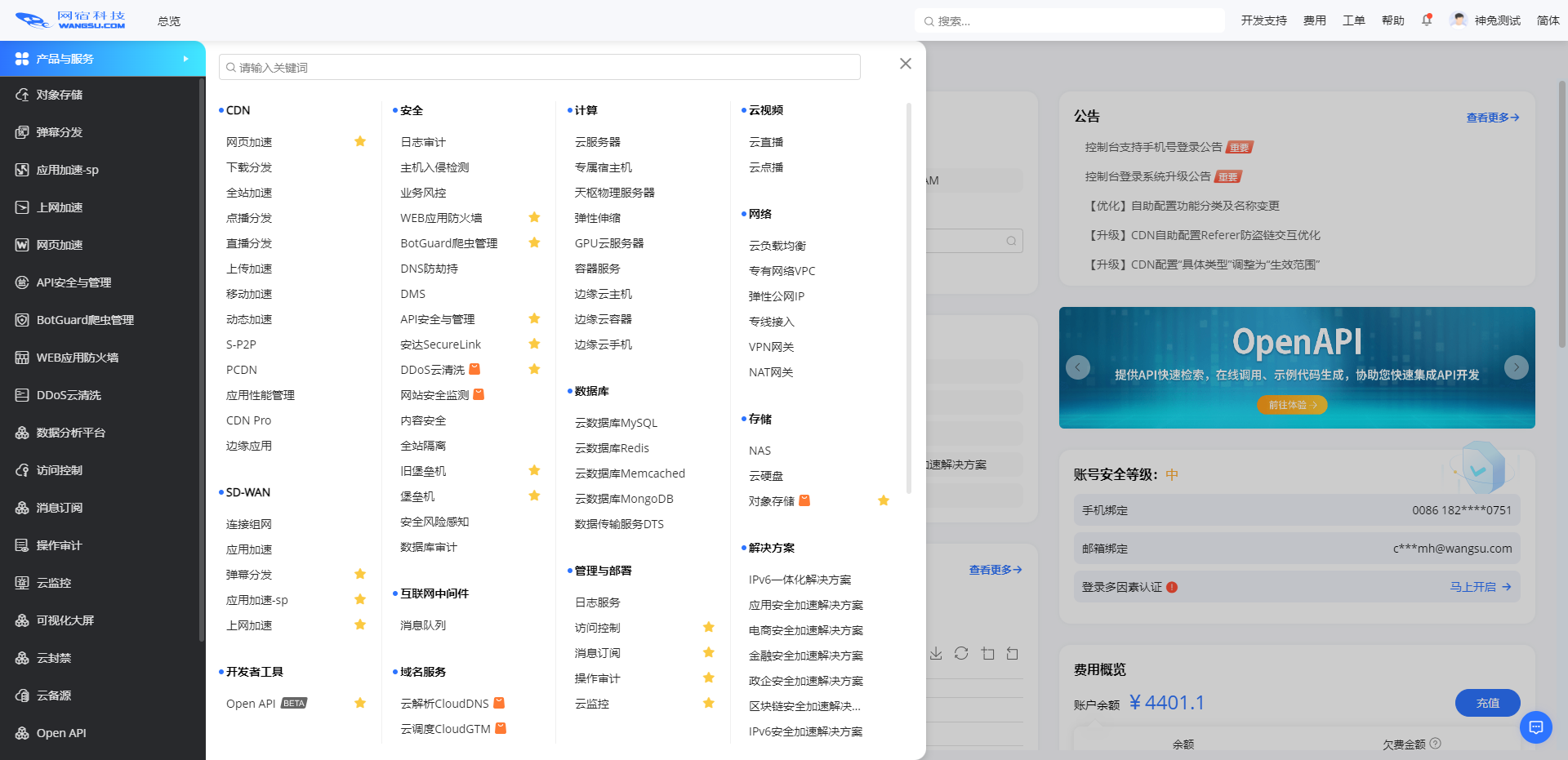
Task: Open DDoS云清洗 sidebar icon
Action: click(22, 395)
